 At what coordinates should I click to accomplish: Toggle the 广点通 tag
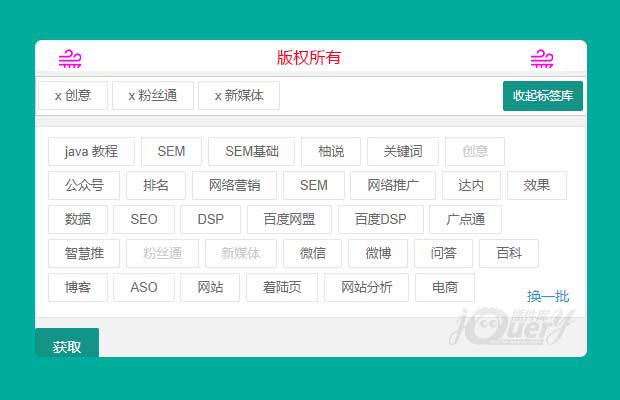pyautogui.click(x=465, y=220)
